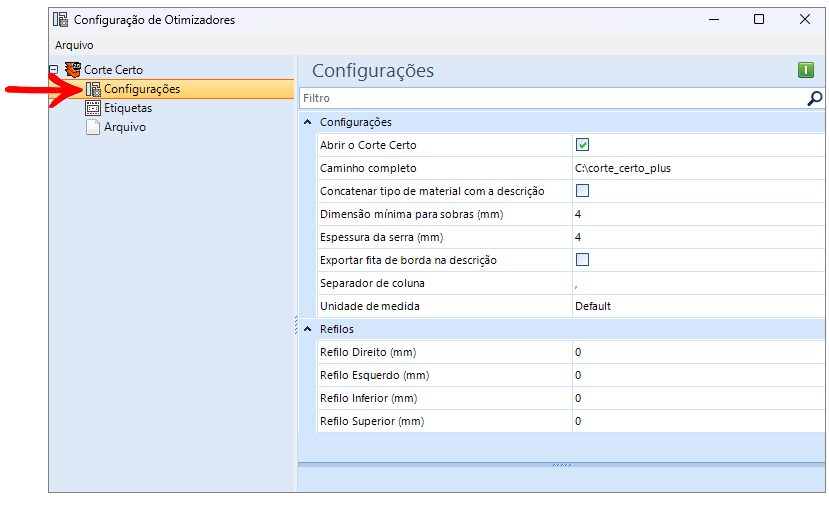Close the Configuração de Otimizadores window
This screenshot has width=829, height=518.
click(805, 20)
